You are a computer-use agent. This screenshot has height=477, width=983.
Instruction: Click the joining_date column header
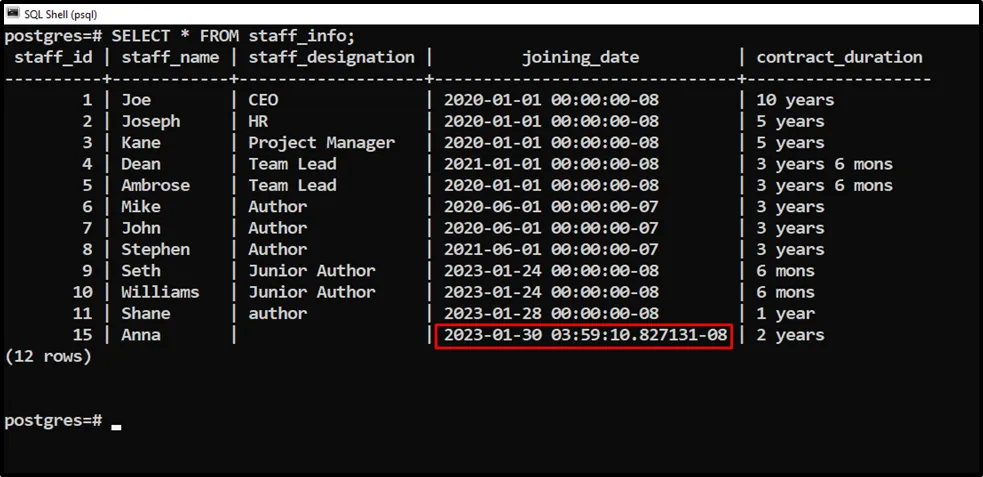click(x=580, y=57)
